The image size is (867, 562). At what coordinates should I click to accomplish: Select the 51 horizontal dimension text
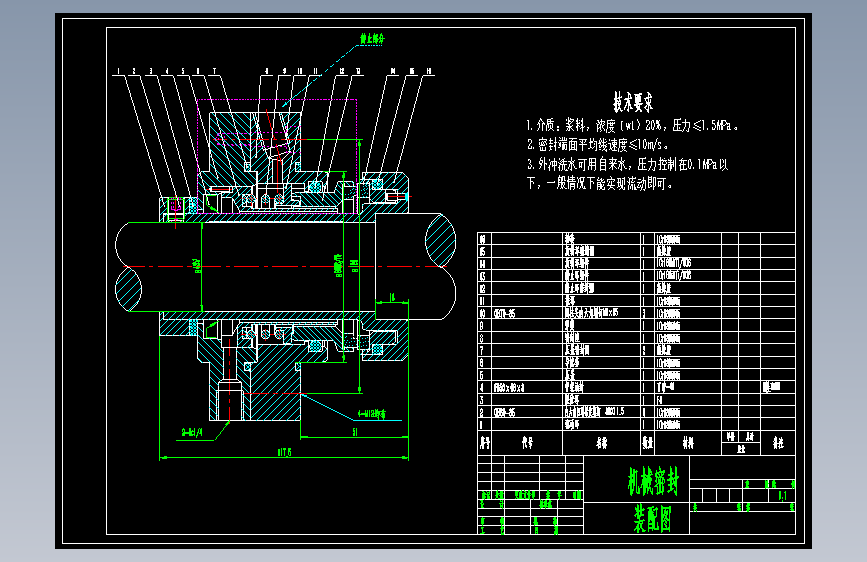[355, 432]
